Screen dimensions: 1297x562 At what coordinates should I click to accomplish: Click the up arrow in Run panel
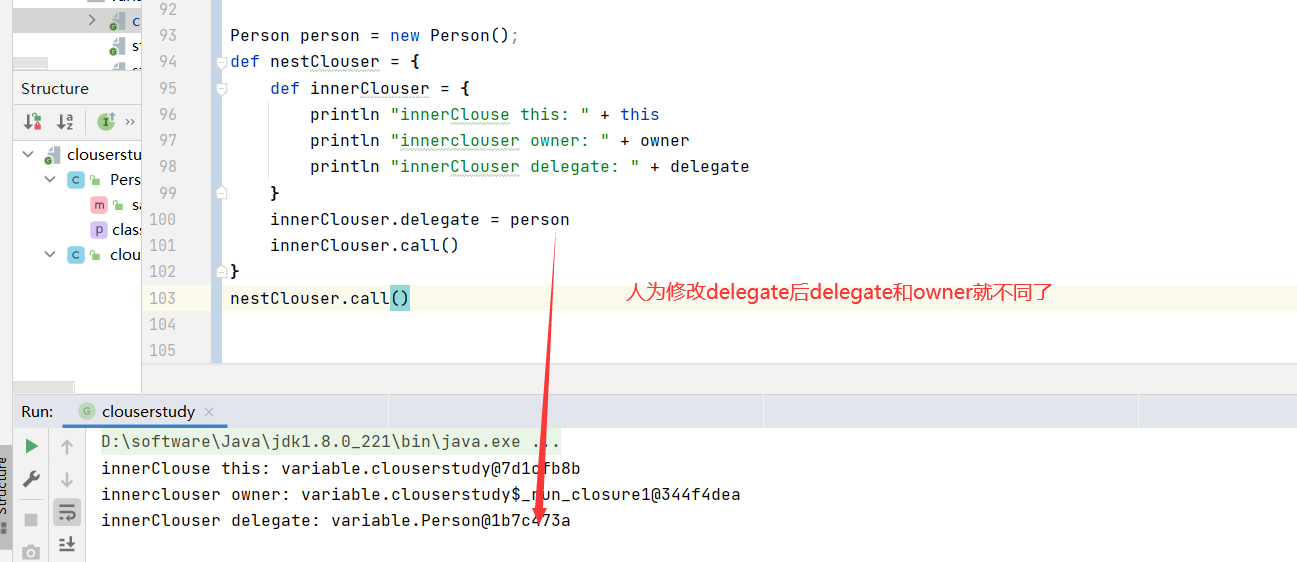pos(67,447)
